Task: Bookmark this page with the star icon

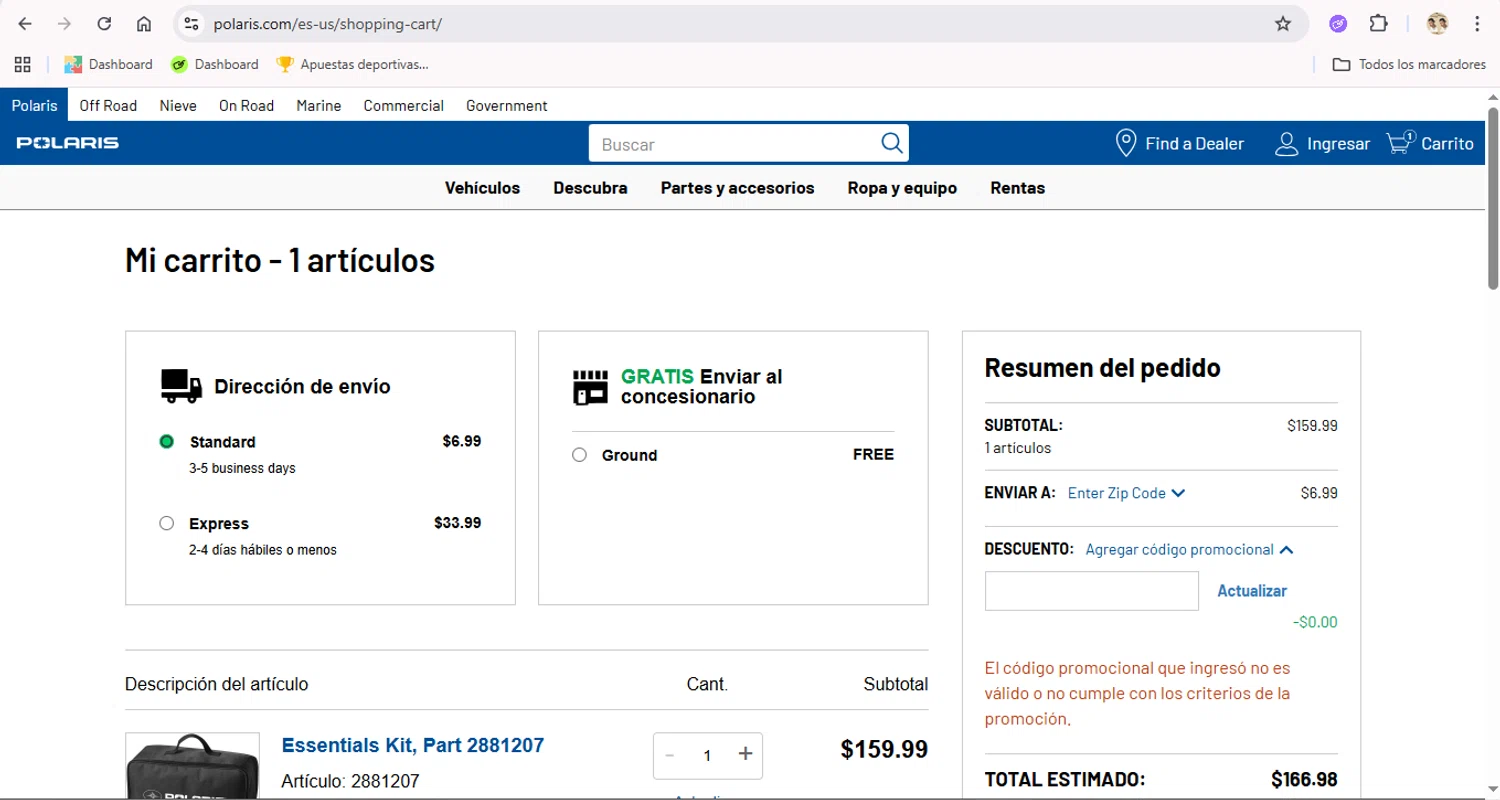Action: [x=1283, y=24]
